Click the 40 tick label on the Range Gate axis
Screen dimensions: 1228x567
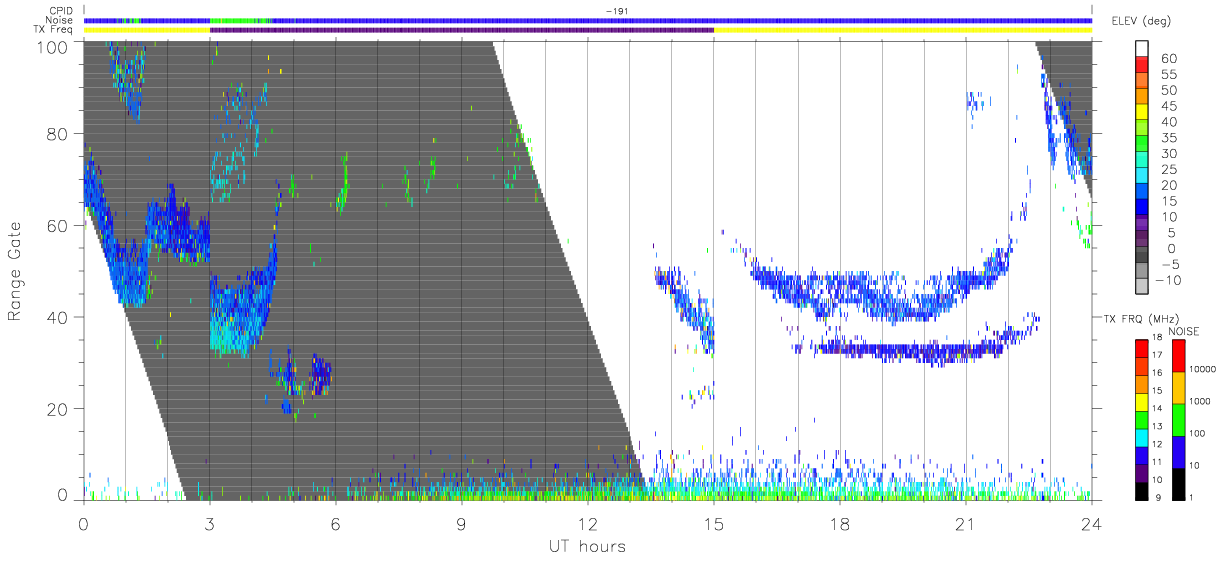[x=57, y=318]
